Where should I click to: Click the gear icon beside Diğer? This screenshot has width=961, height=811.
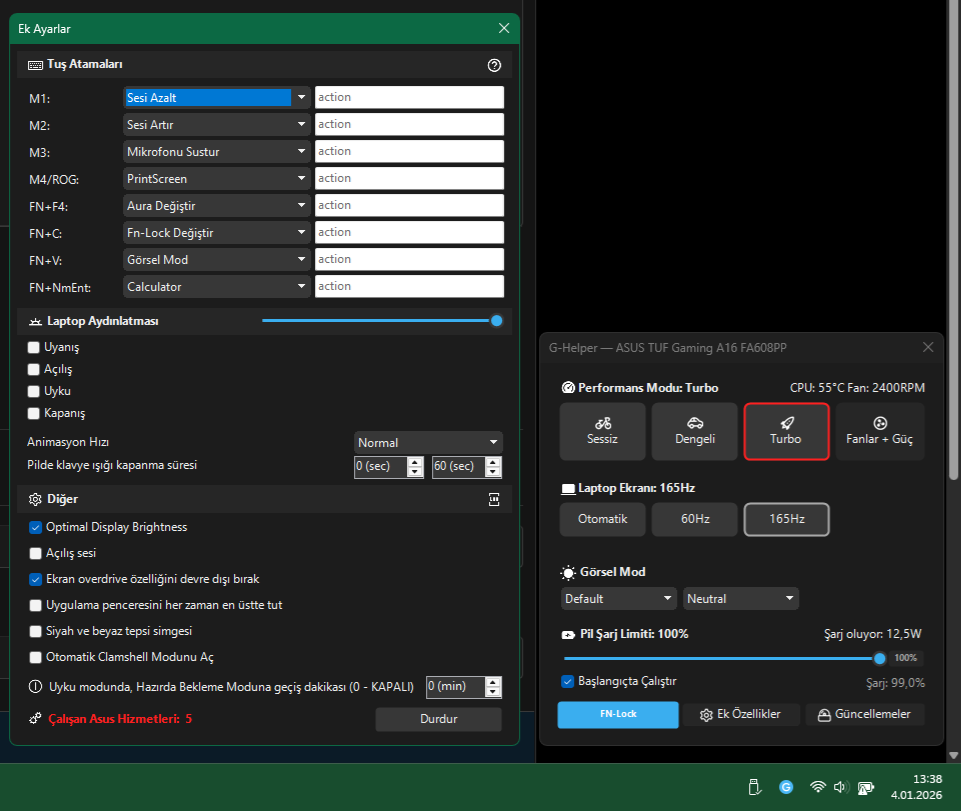click(x=36, y=500)
